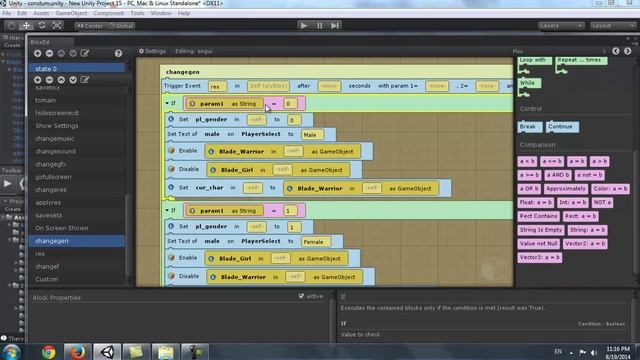This screenshot has height=360, width=640.
Task: Select the Move tool in Unity toolbar
Action: [x=26, y=26]
